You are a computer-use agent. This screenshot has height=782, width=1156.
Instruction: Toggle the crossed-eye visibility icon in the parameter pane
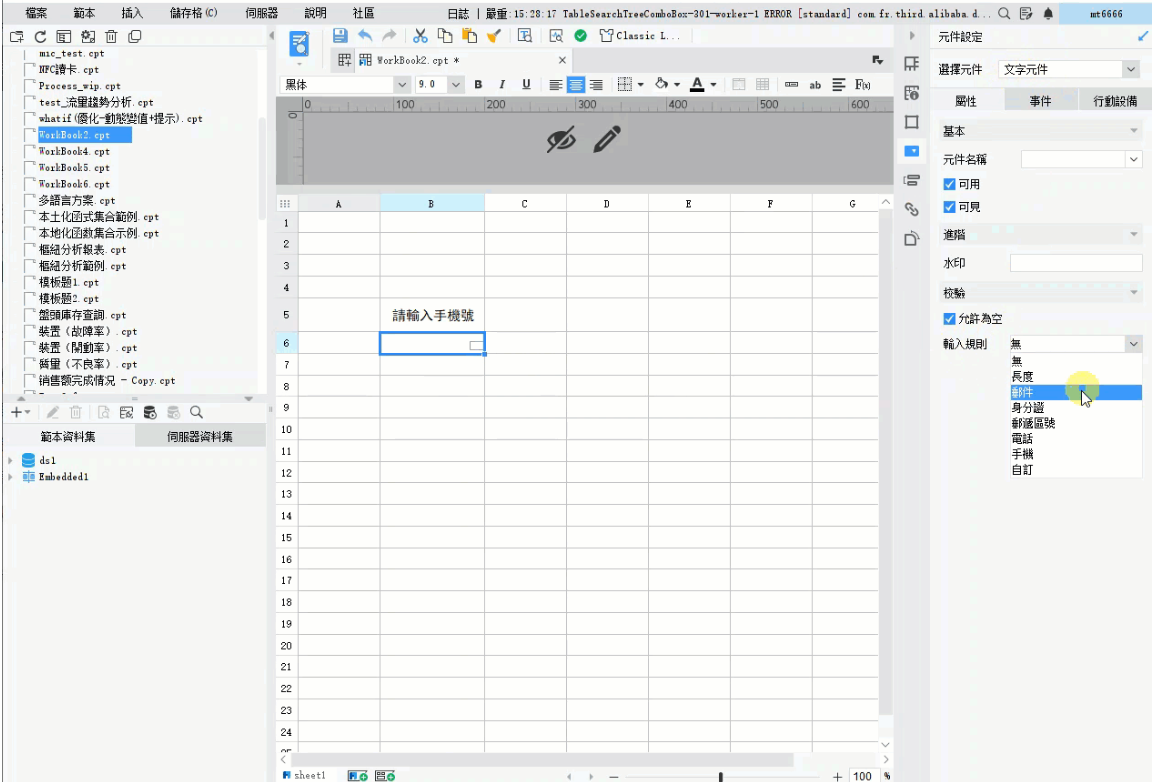pyautogui.click(x=561, y=139)
